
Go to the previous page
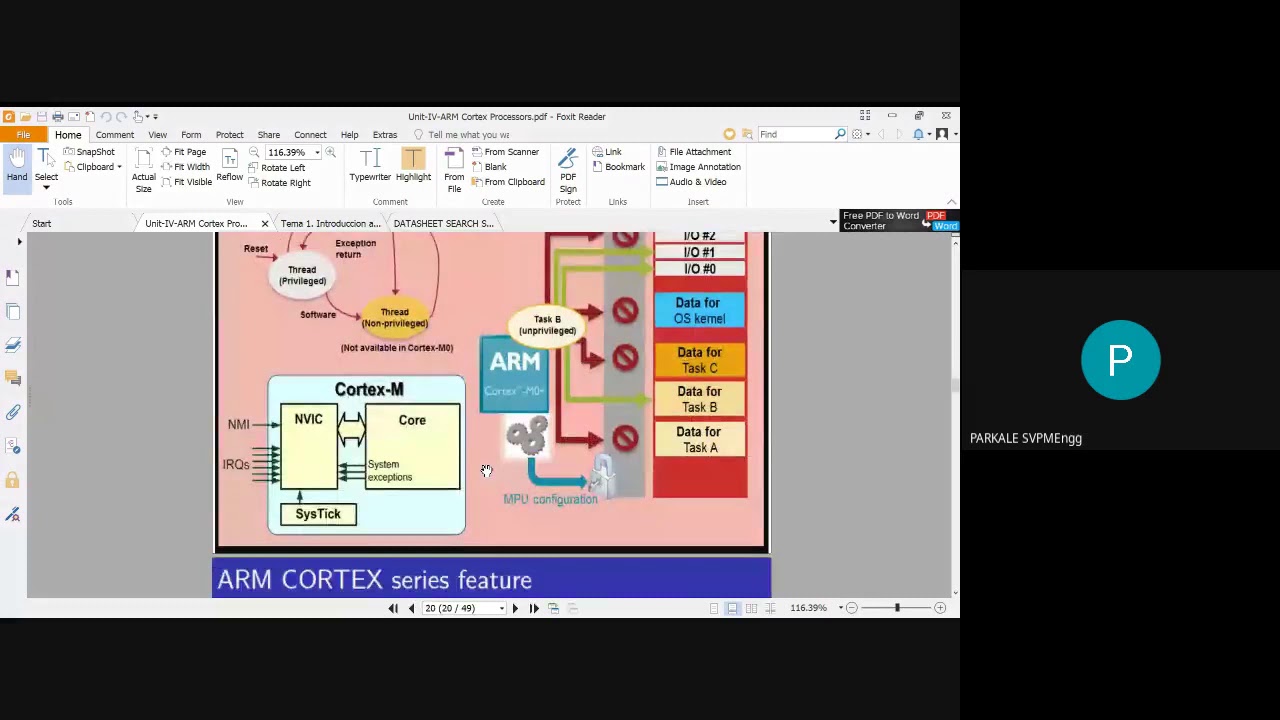pyautogui.click(x=411, y=608)
